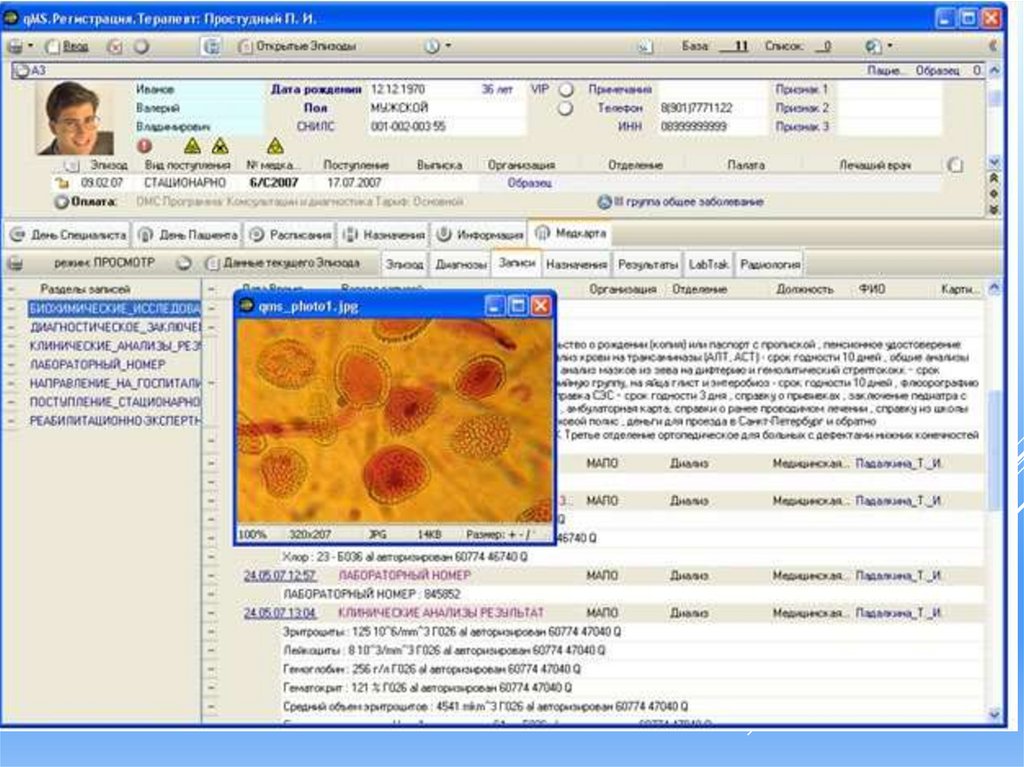
Task: Select ДИАГНОСТИЧЕСКОЕ_ЗАКЛЮЧЕ tree item
Action: click(x=116, y=327)
